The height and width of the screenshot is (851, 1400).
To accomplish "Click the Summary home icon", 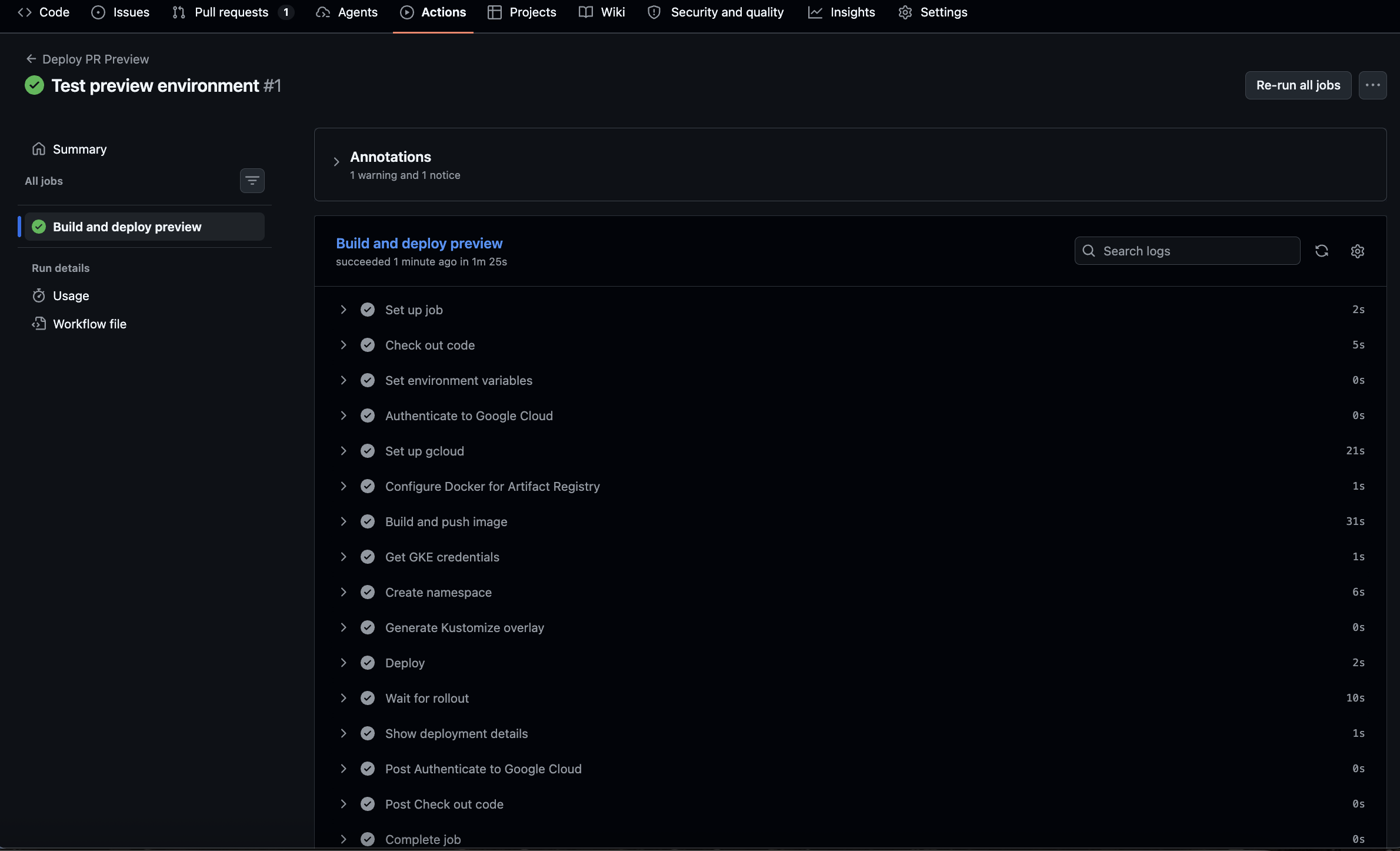I will [39, 149].
